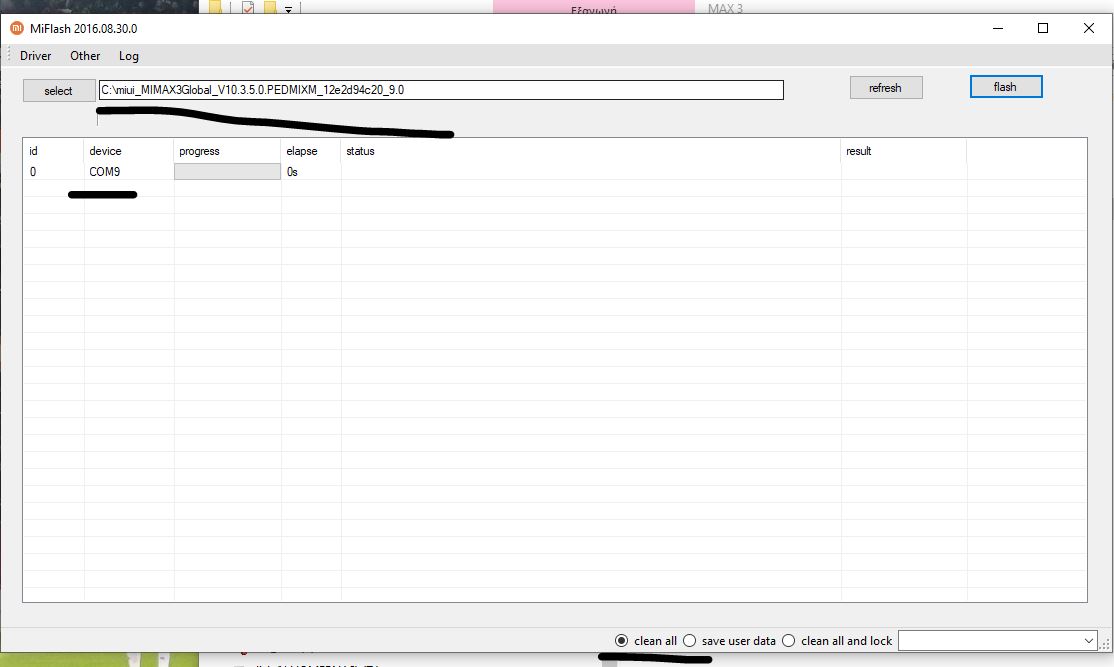The image size is (1114, 667).
Task: Click the refresh button
Action: pos(886,88)
